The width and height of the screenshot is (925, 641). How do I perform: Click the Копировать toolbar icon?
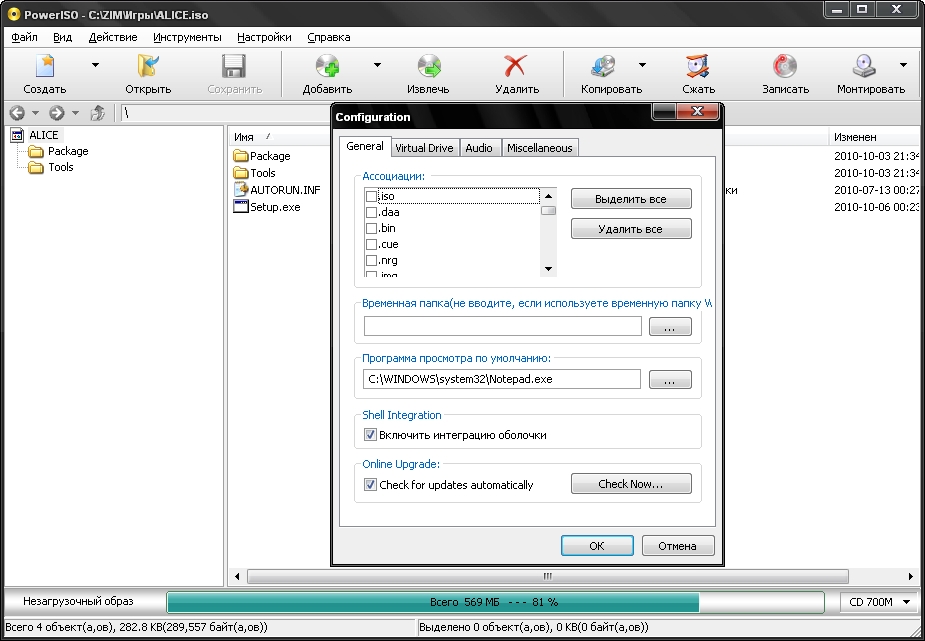coord(603,66)
